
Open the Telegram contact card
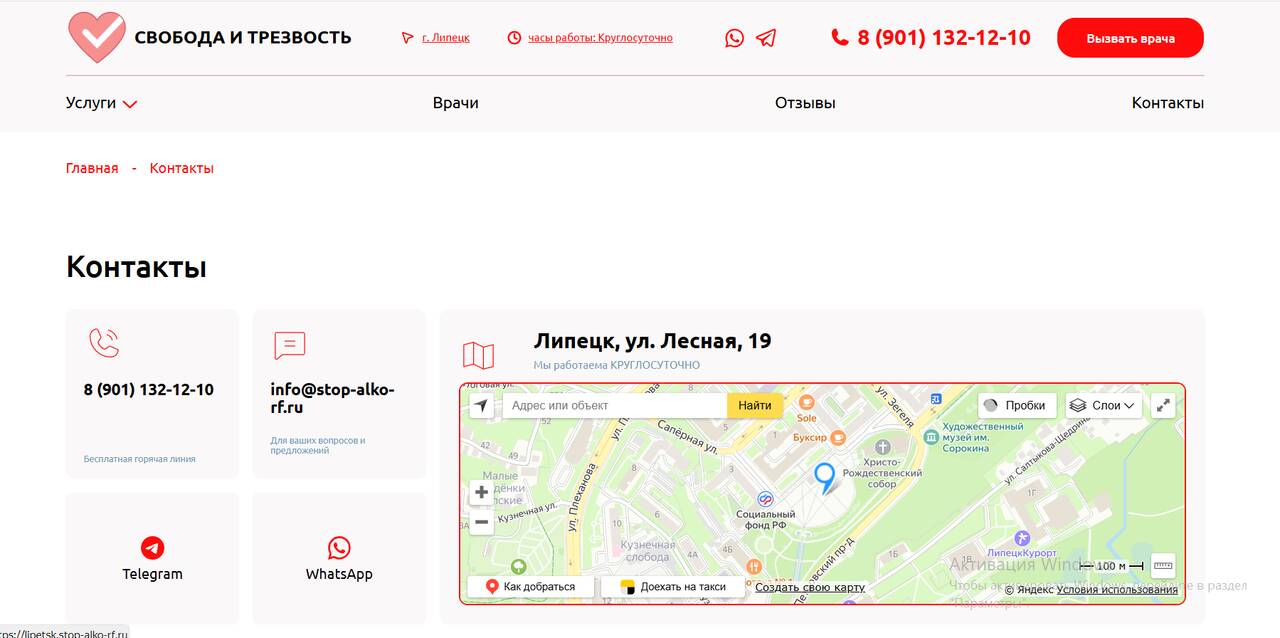point(152,558)
